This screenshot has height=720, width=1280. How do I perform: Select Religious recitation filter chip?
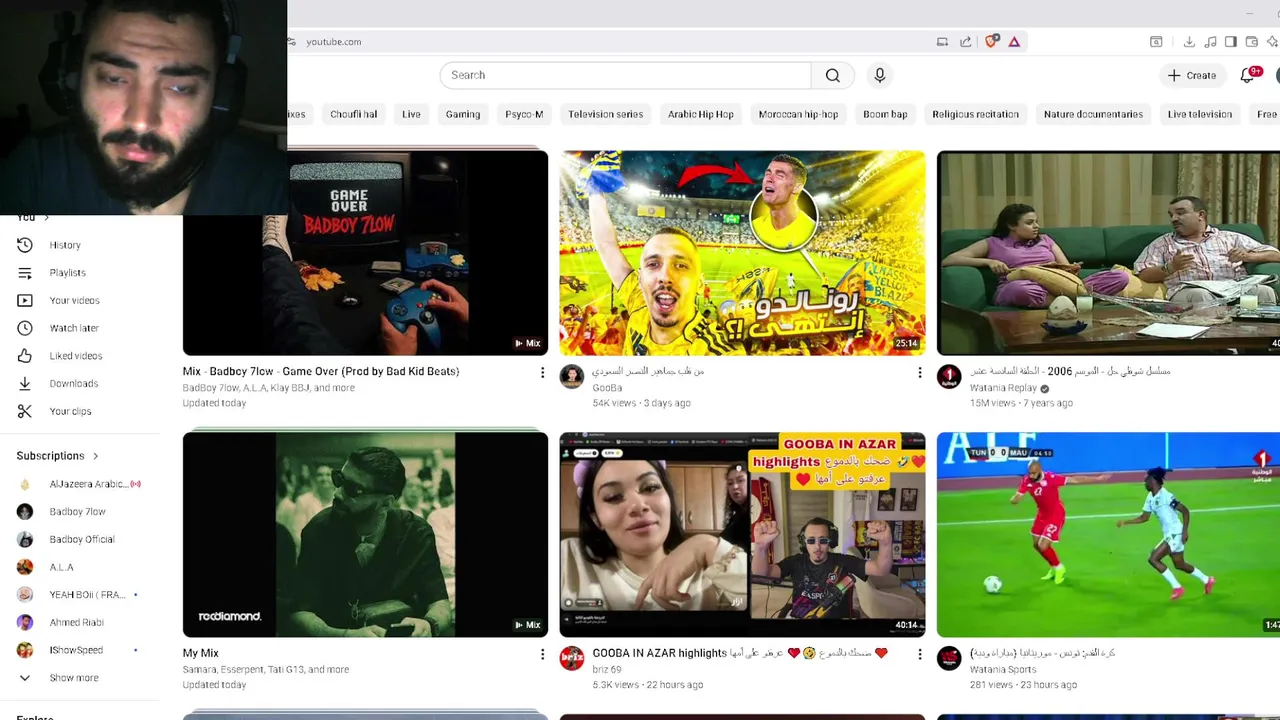[x=975, y=114]
